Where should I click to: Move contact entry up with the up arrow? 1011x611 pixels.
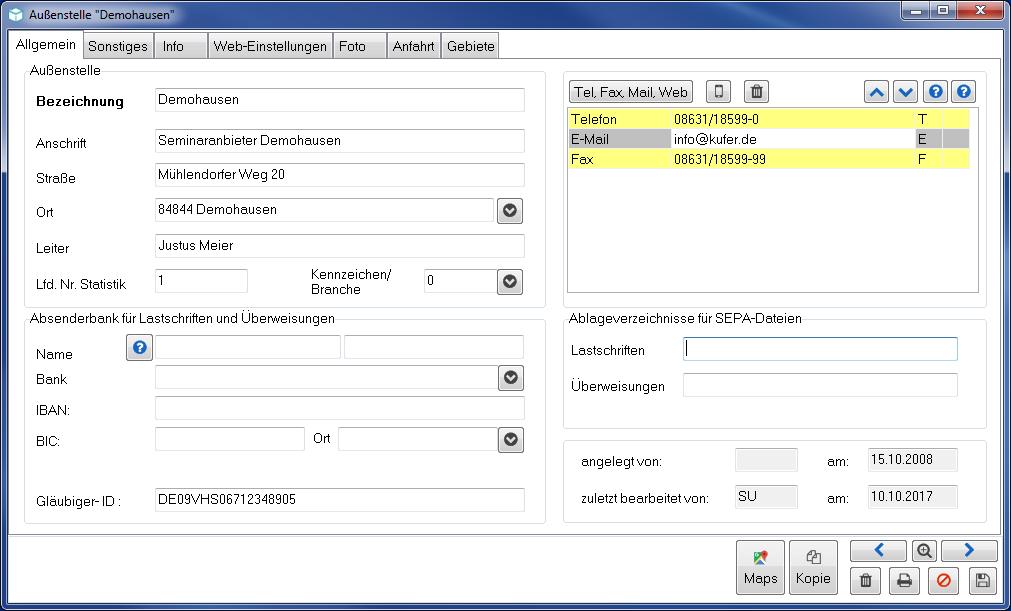(x=876, y=92)
